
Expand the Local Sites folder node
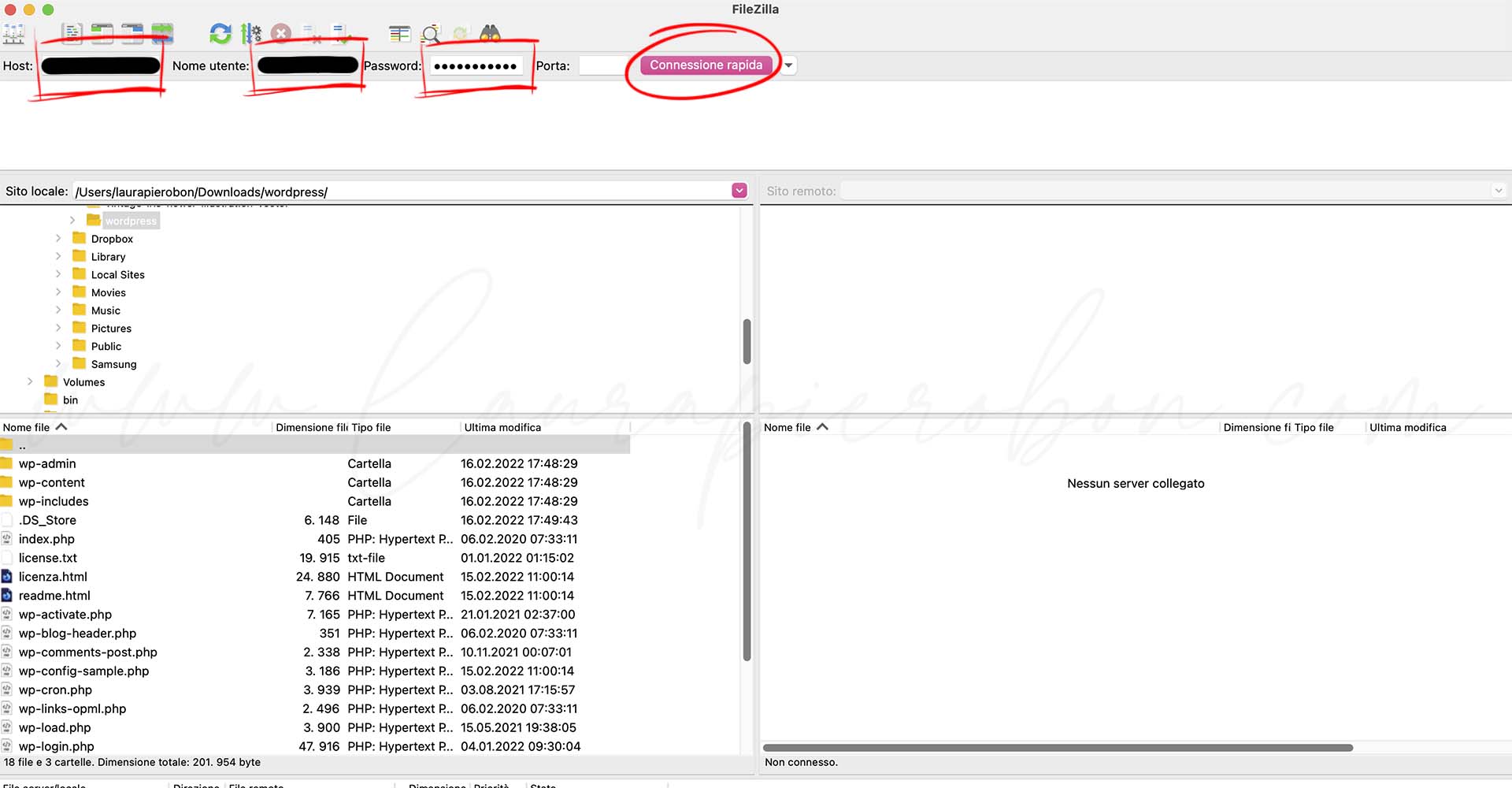(x=58, y=274)
